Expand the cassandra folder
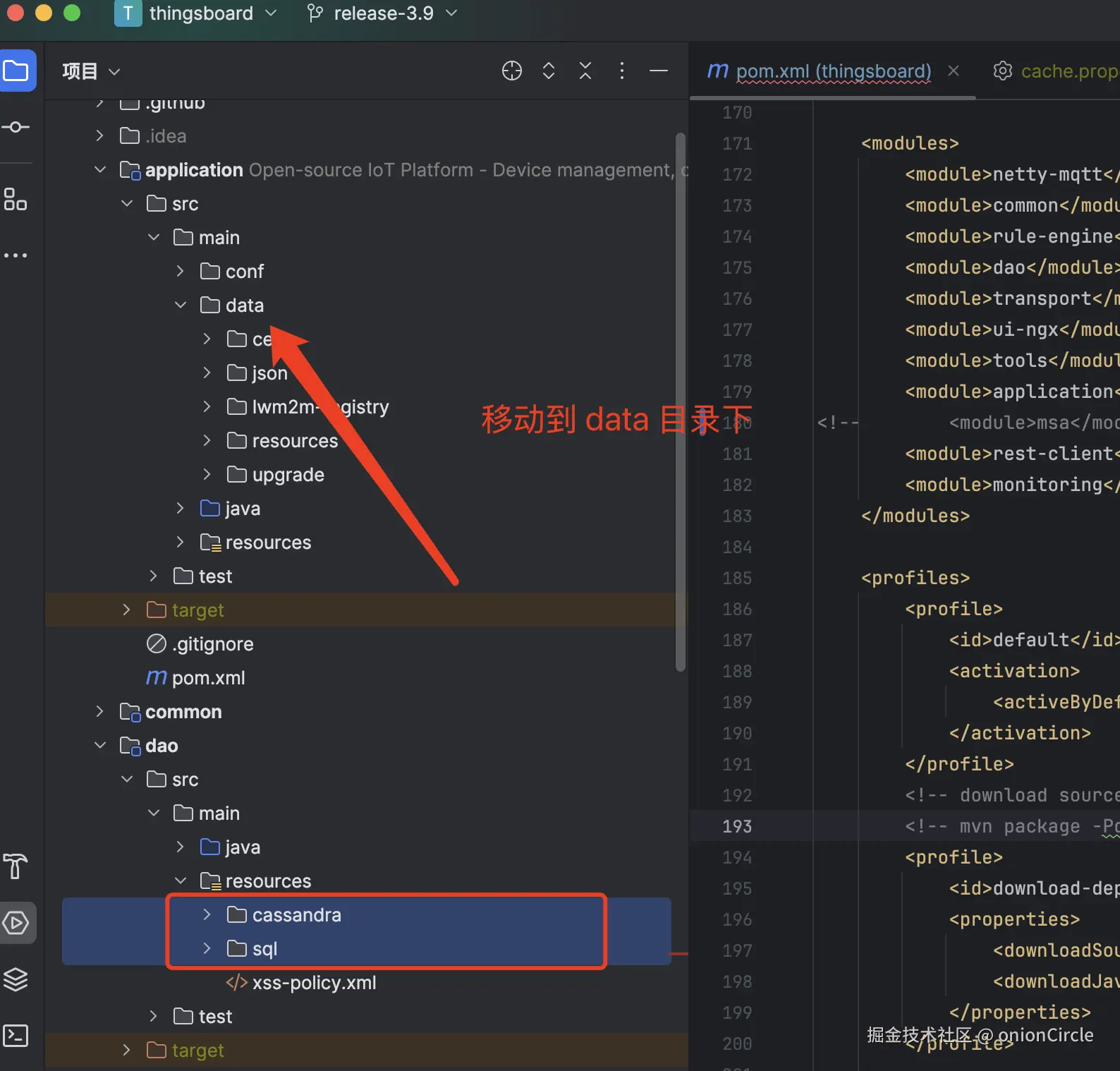The width and height of the screenshot is (1120, 1071). pyautogui.click(x=207, y=914)
